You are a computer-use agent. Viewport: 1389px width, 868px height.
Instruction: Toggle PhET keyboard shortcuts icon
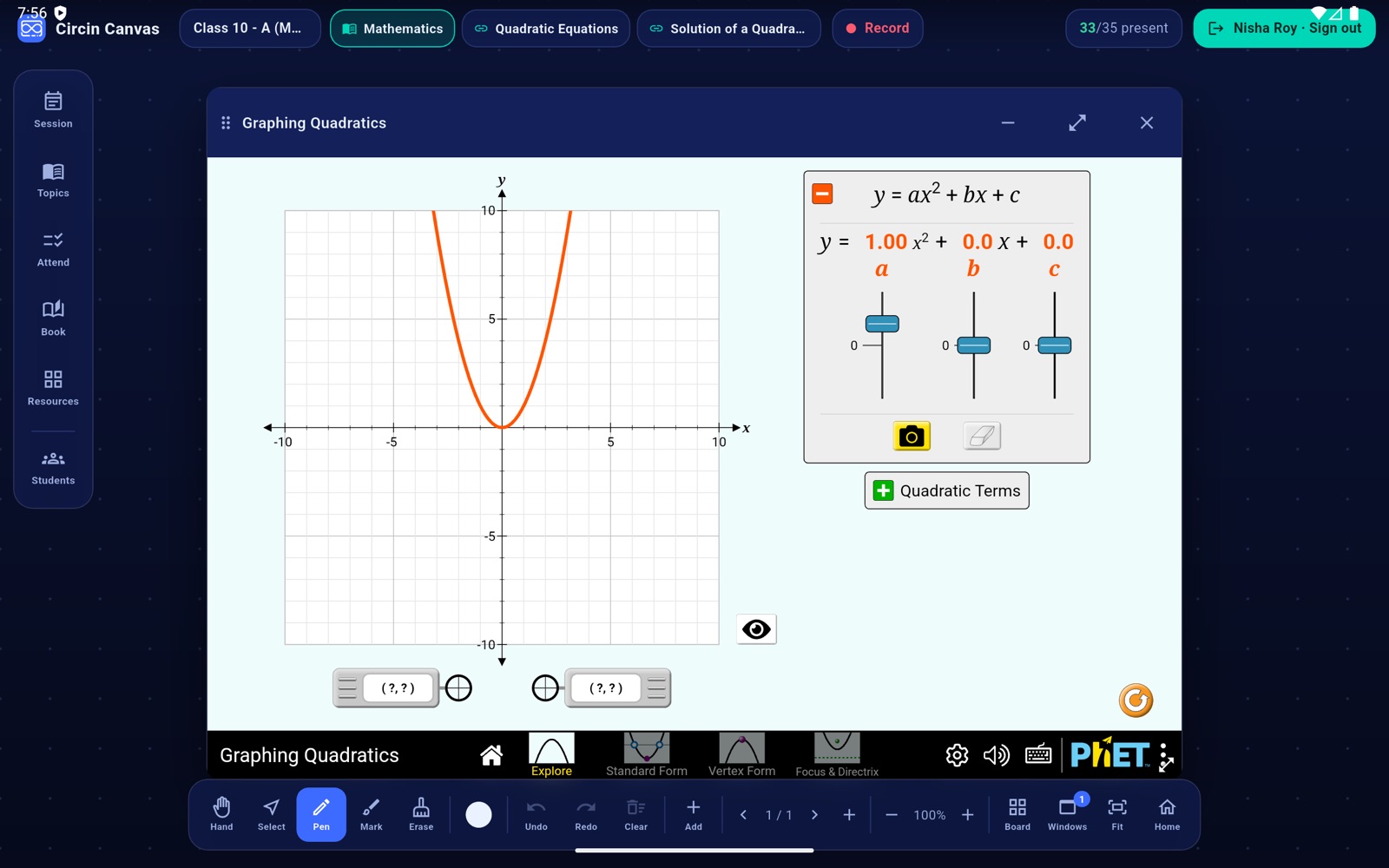point(1038,755)
